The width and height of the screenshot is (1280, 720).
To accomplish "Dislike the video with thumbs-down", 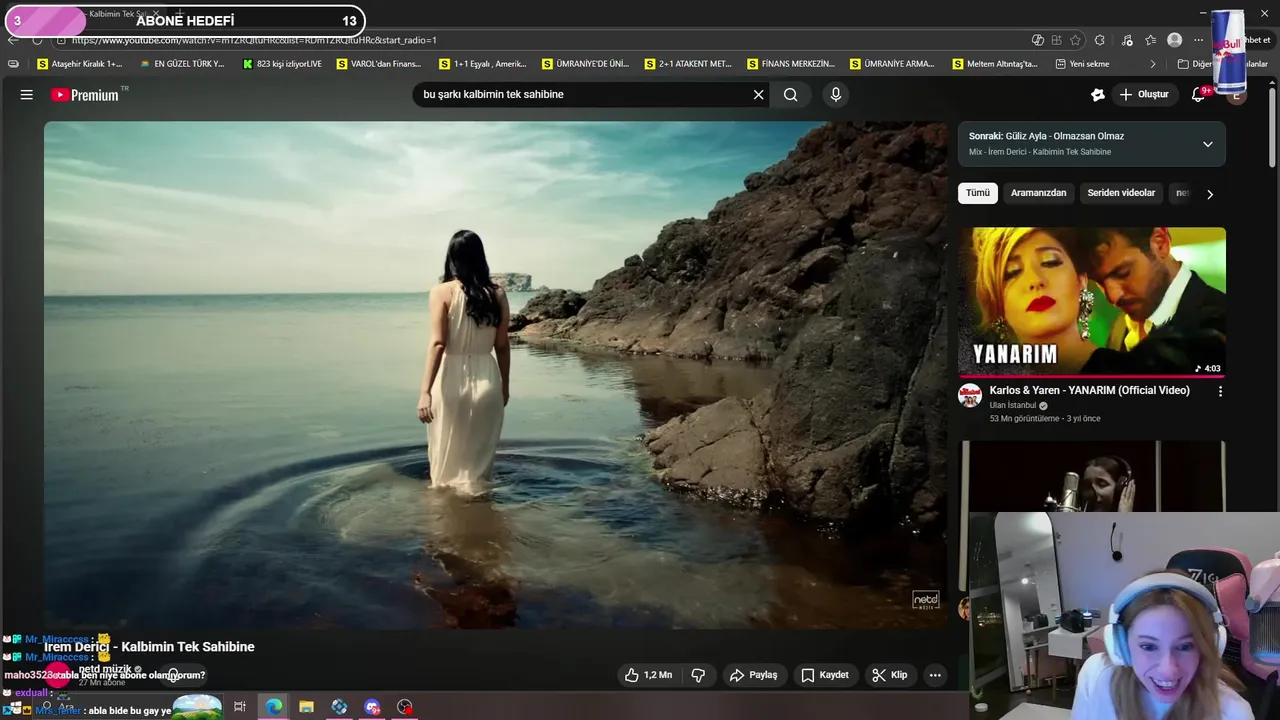I will tap(698, 675).
